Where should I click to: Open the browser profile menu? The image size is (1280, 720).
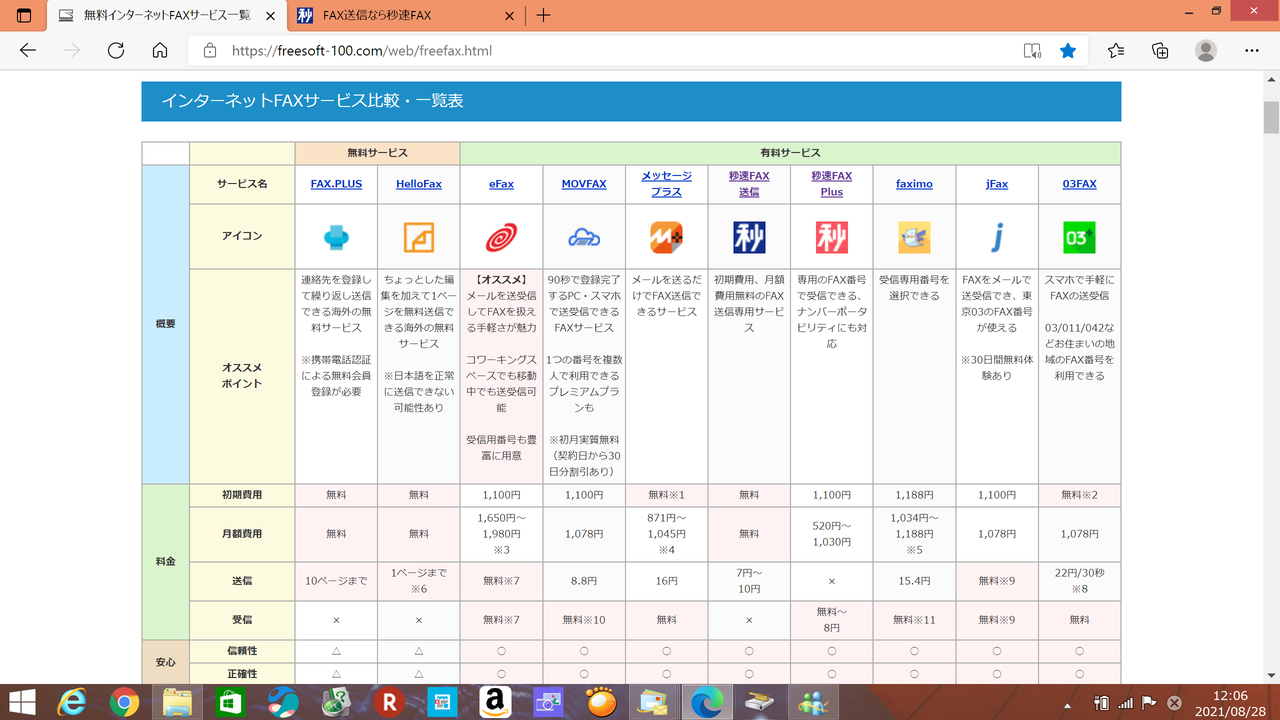1206,50
